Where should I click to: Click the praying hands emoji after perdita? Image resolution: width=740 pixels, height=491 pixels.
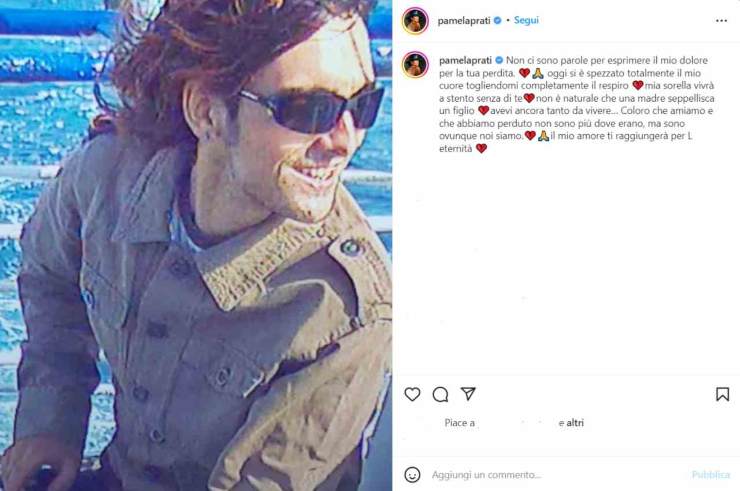(538, 73)
